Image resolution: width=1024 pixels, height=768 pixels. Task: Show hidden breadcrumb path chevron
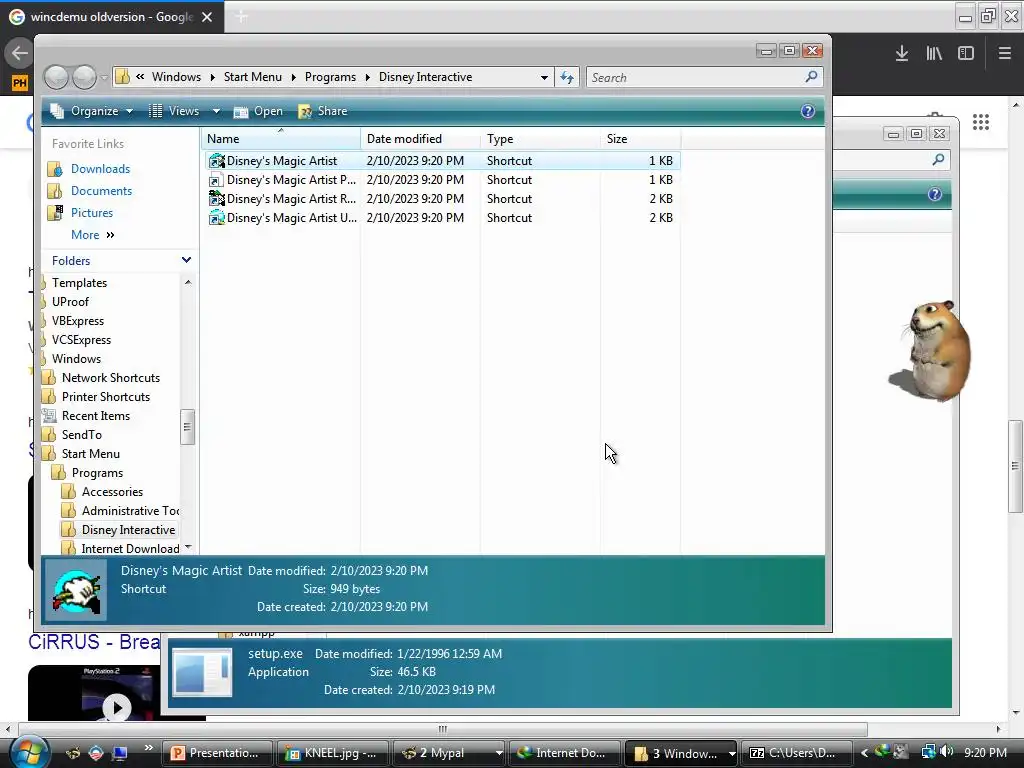click(x=140, y=77)
